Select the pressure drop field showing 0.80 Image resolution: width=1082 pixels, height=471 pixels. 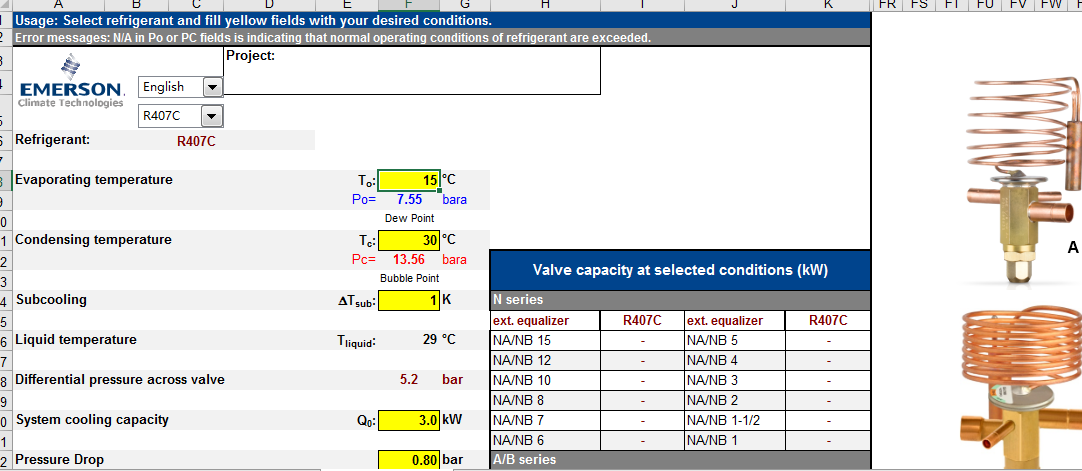(409, 460)
